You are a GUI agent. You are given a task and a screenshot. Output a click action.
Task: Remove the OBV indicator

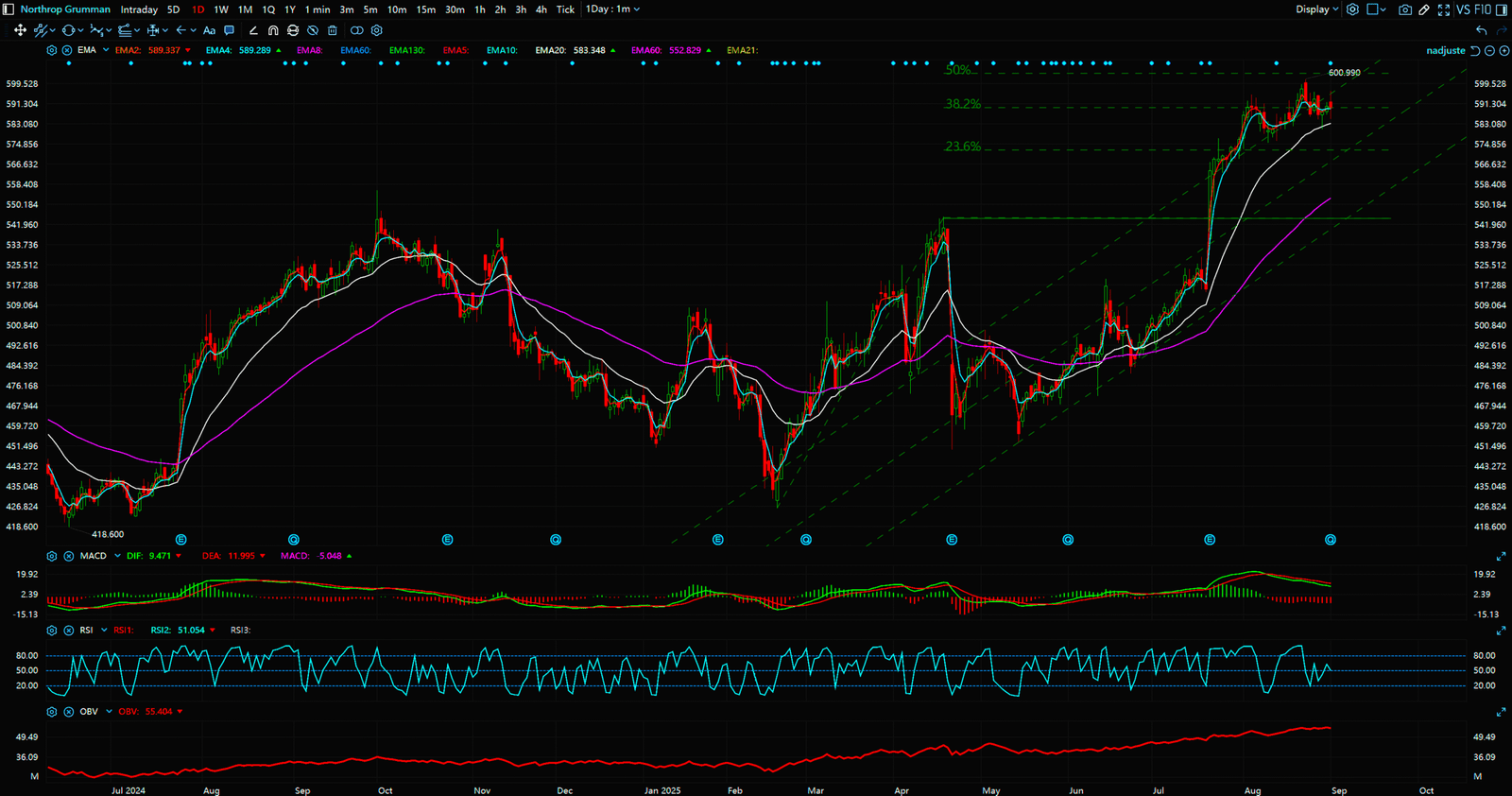[x=68, y=712]
